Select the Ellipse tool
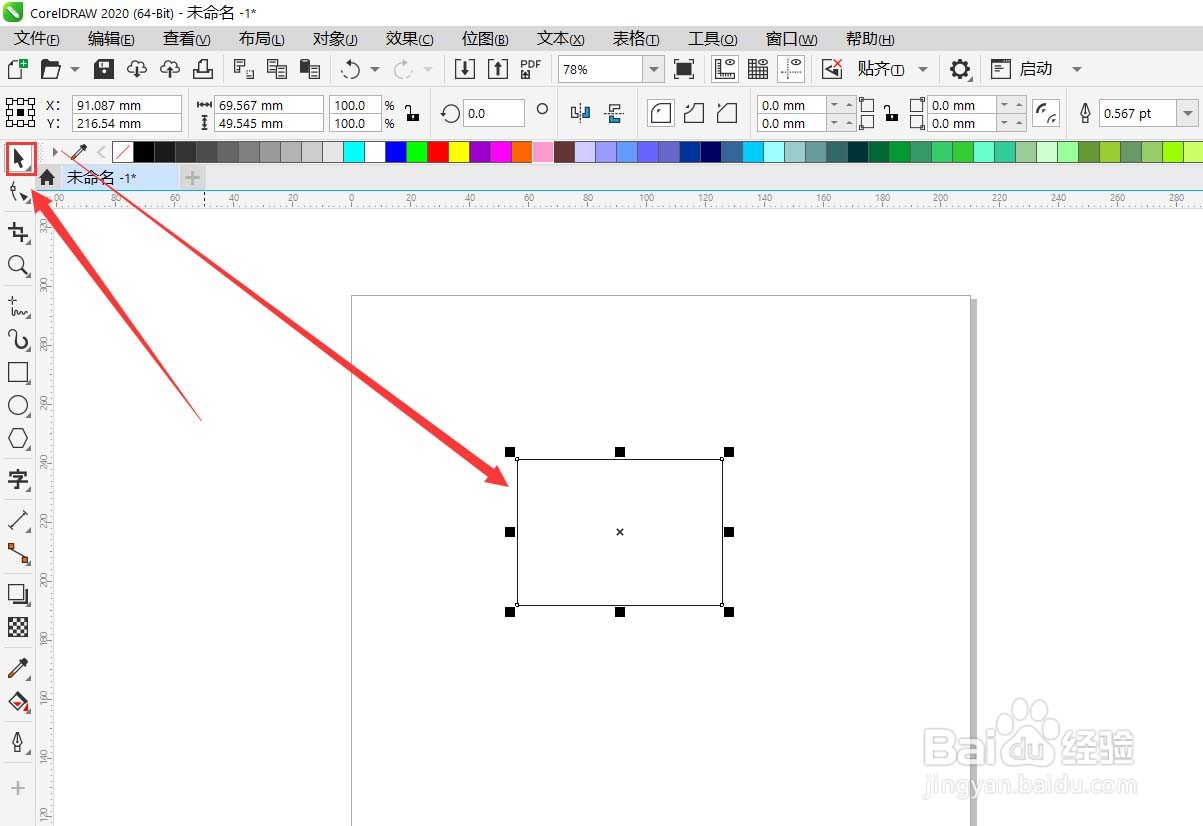The width and height of the screenshot is (1203, 826). pyautogui.click(x=18, y=405)
